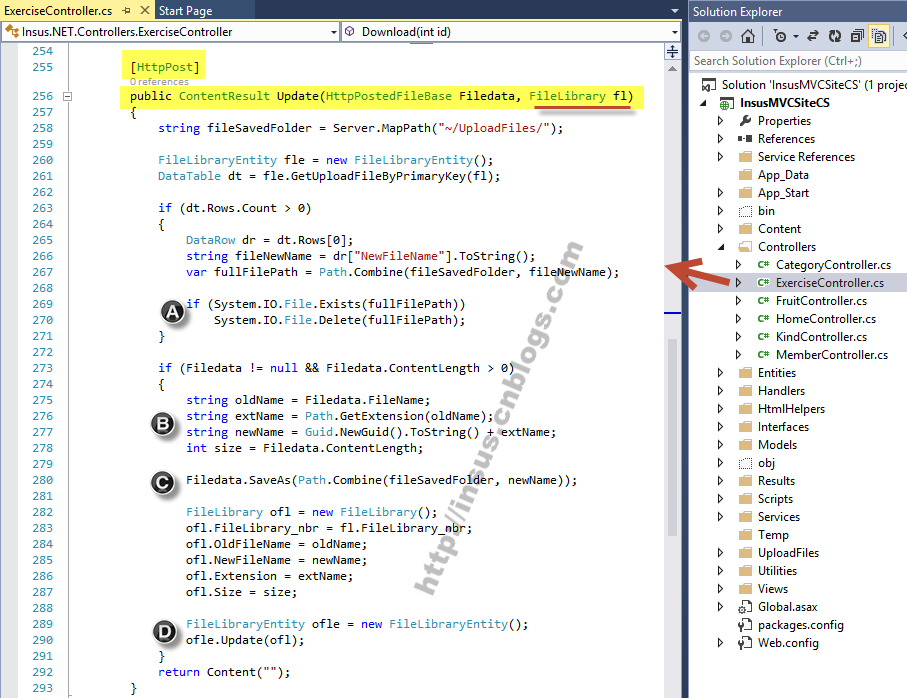Select the Scripts folder
The width and height of the screenshot is (907, 698).
pyautogui.click(x=775, y=499)
